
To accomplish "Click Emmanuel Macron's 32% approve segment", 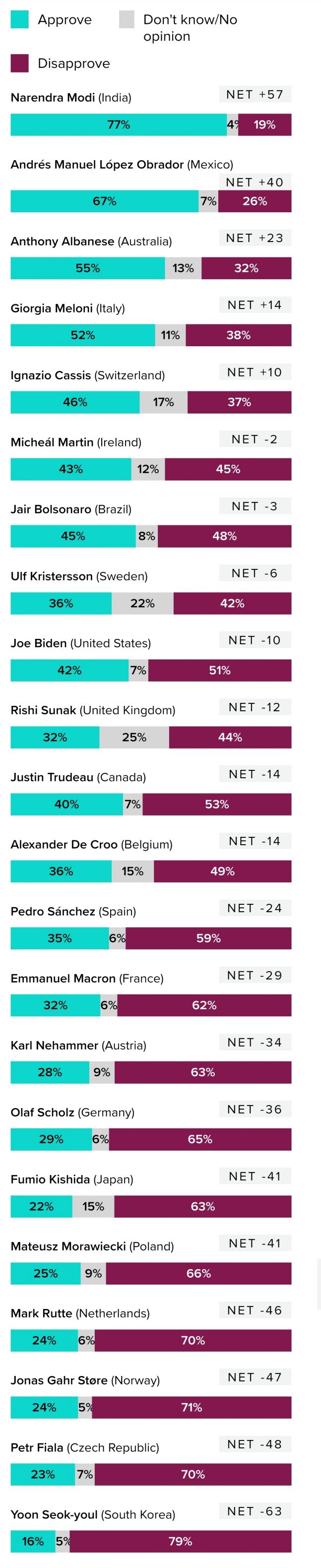I will pos(56,1005).
